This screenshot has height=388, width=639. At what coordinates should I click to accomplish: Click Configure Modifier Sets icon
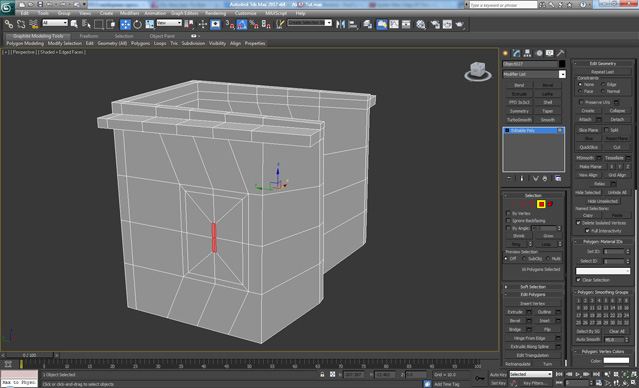tap(558, 179)
